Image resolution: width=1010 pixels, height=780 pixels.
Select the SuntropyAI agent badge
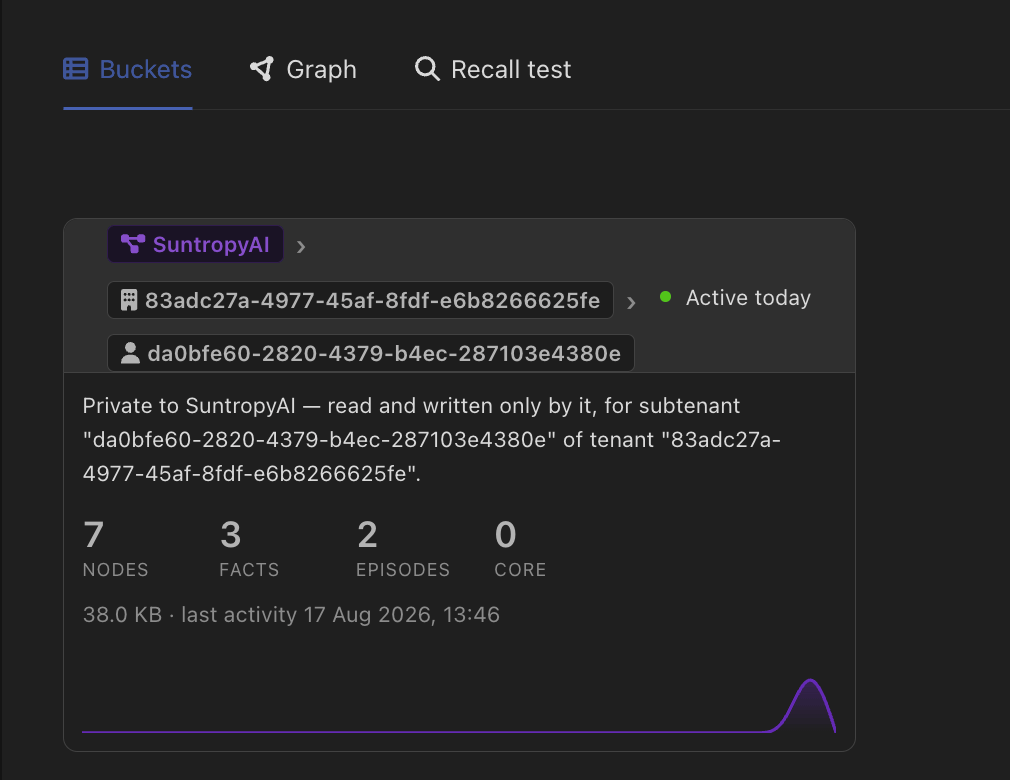[195, 245]
